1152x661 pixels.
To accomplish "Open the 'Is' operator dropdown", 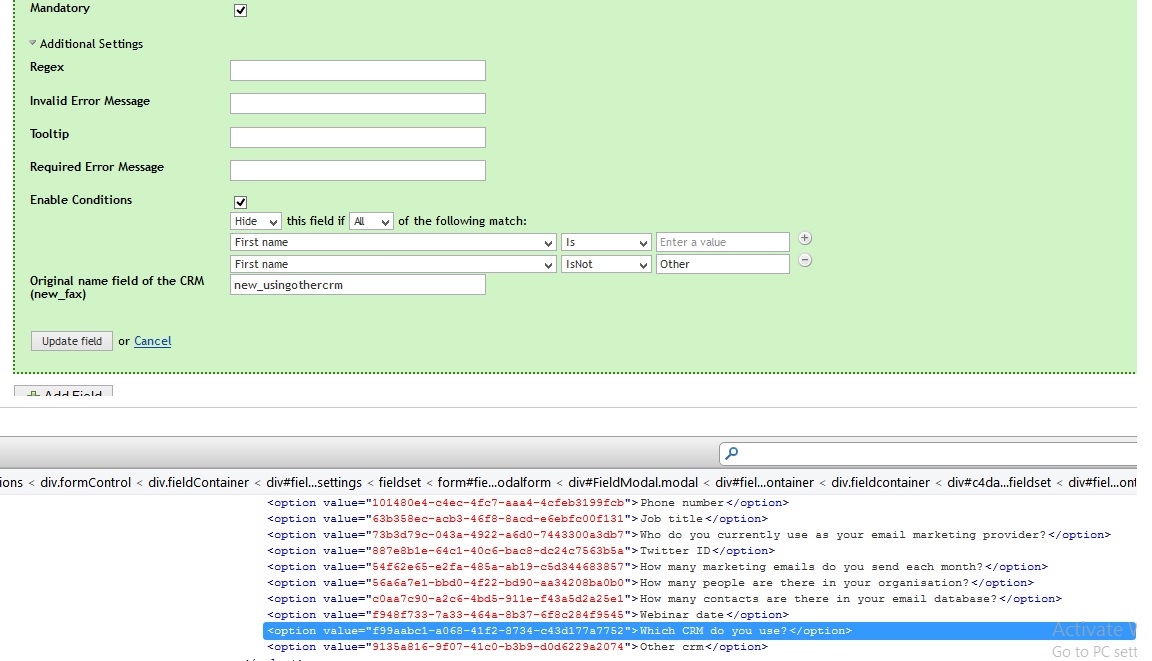I will coord(606,242).
